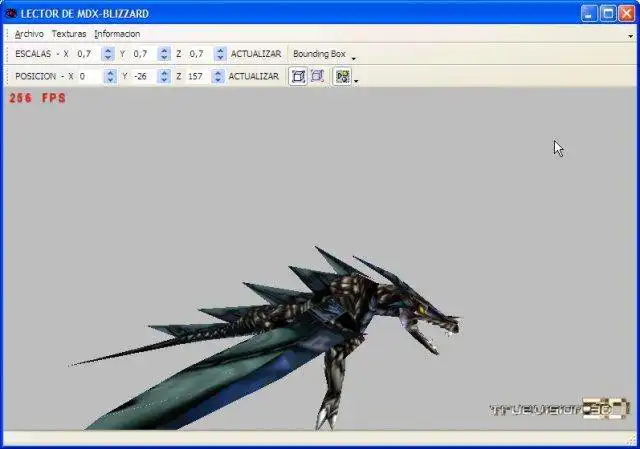Expand the POSICION toolbar overflow arrow

click(x=356, y=81)
